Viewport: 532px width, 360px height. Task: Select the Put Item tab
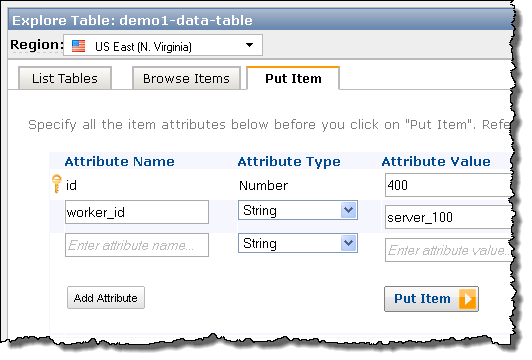[293, 78]
